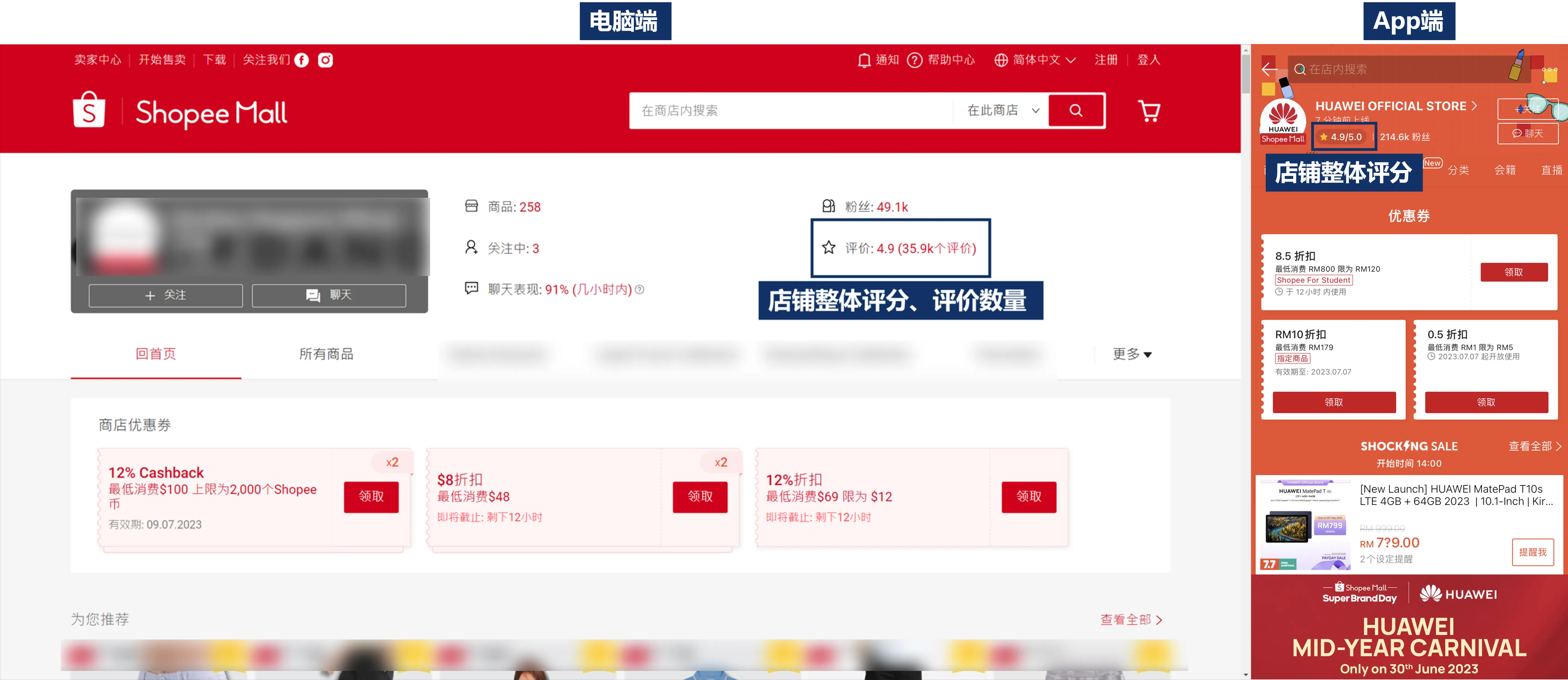Open the 分类 tab in the app

[x=1459, y=170]
